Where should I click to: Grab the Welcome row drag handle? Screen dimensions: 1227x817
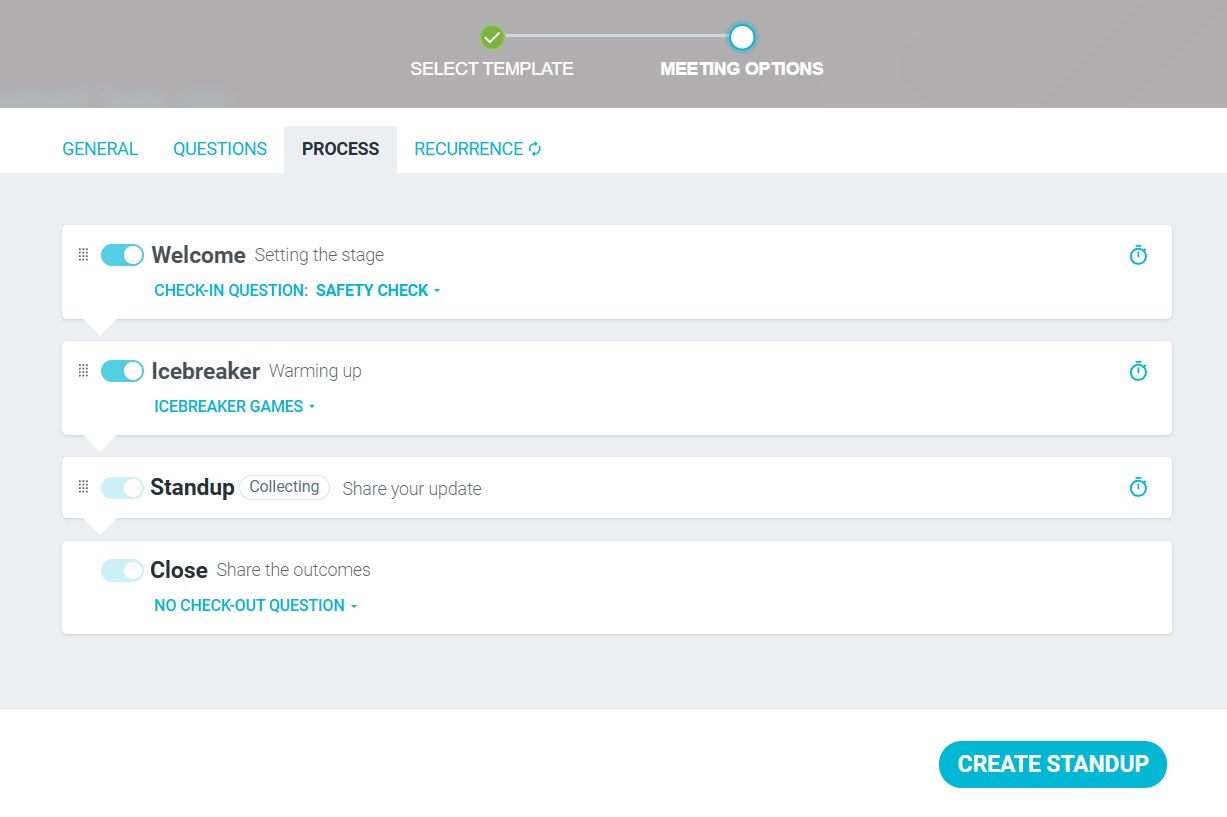[83, 255]
